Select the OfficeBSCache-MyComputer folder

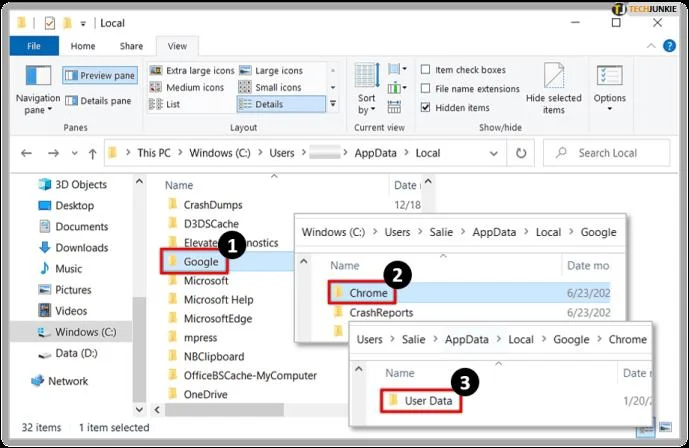pyautogui.click(x=242, y=375)
